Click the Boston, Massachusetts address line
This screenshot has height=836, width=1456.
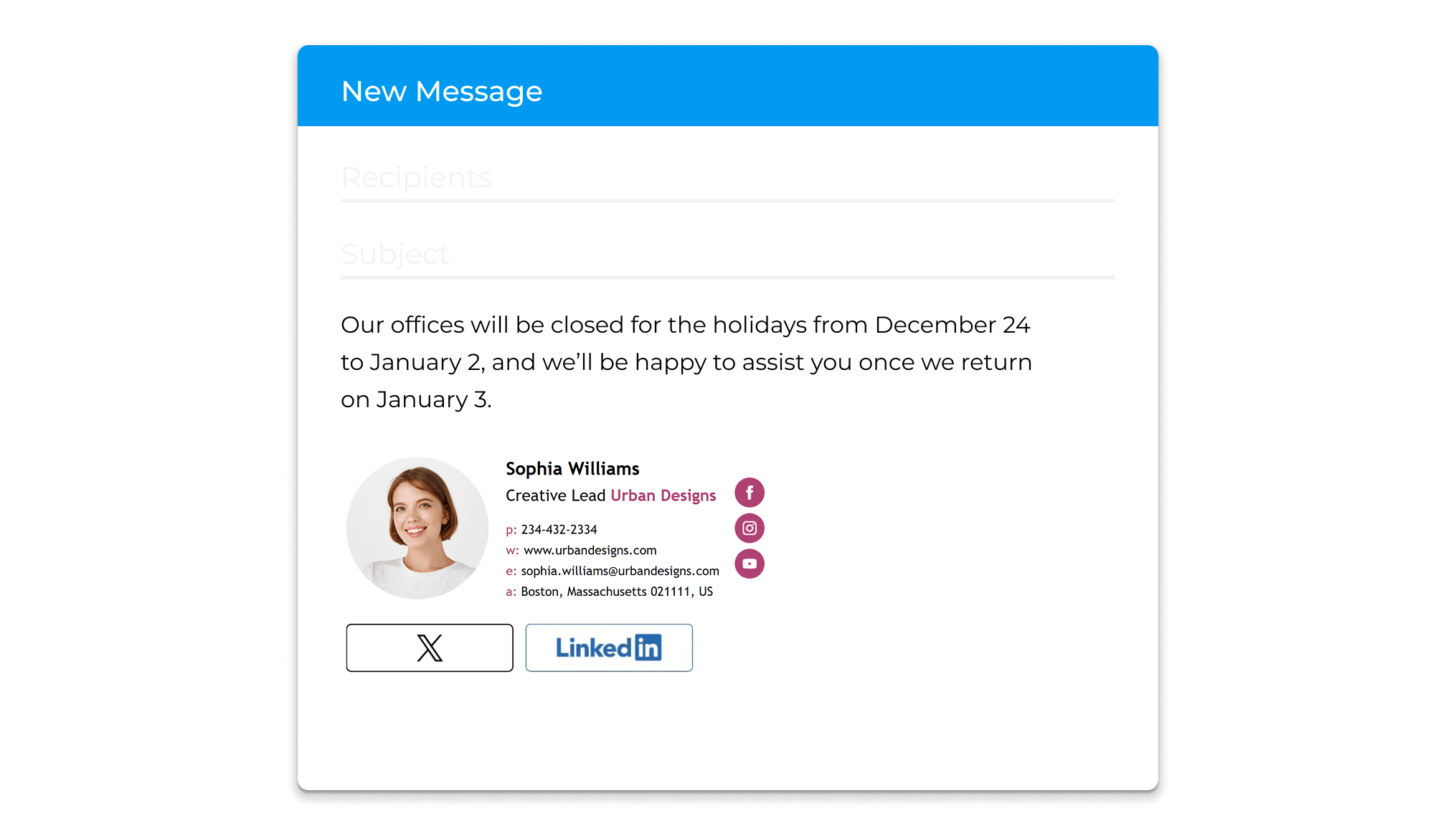coord(617,592)
